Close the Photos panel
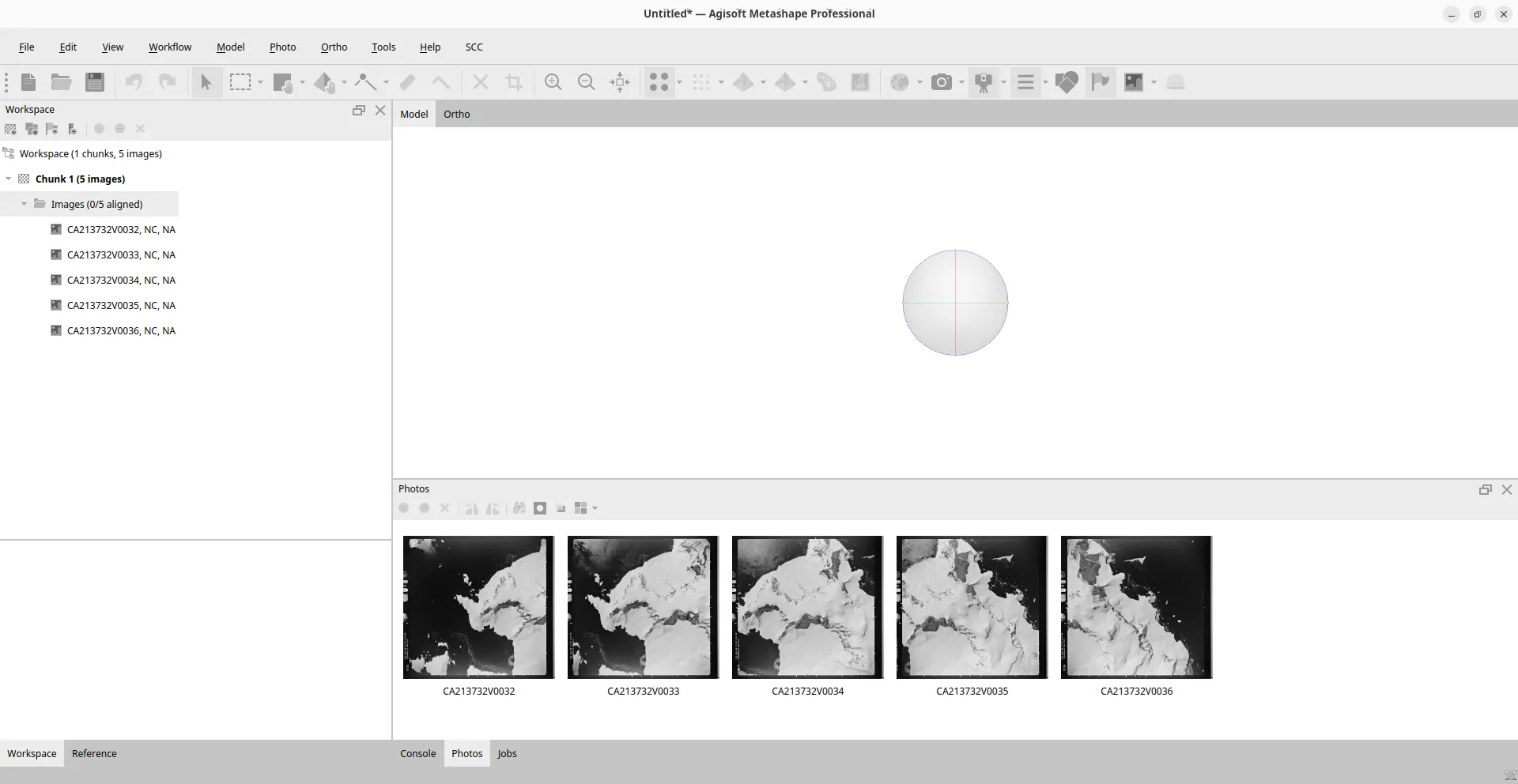Screen dimensions: 1518x784 [x=1507, y=490]
